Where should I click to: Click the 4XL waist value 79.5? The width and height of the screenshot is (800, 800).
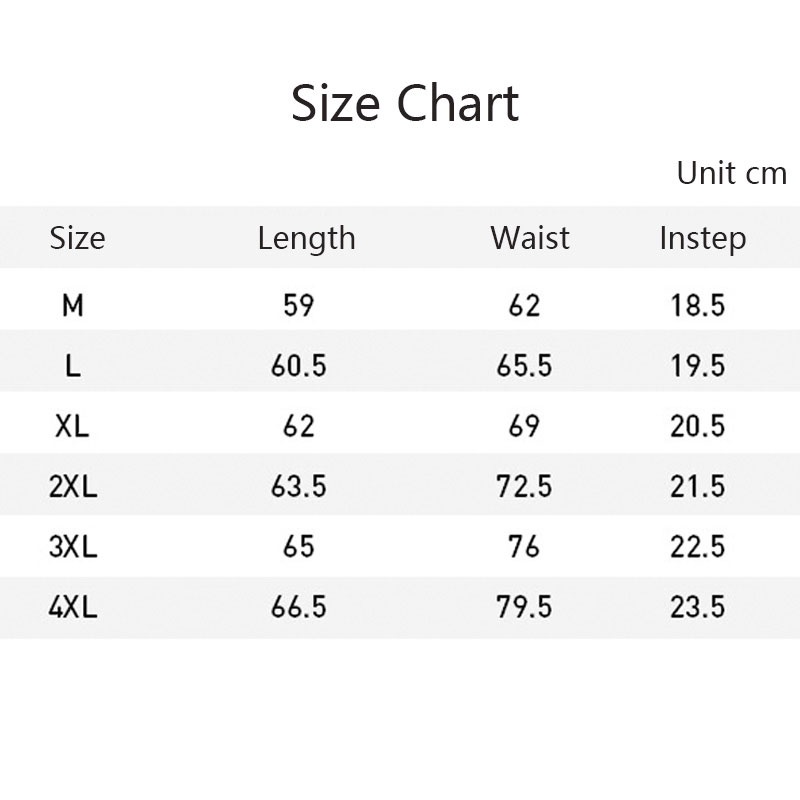coord(524,607)
